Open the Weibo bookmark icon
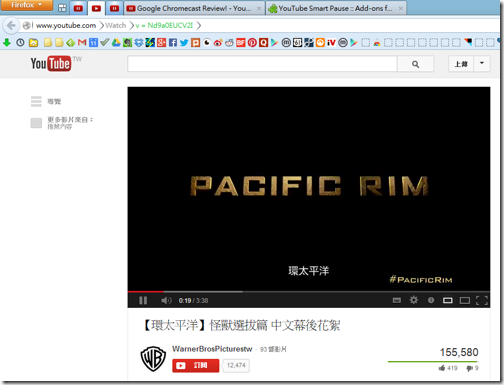504x385 pixels. pyautogui.click(x=218, y=42)
